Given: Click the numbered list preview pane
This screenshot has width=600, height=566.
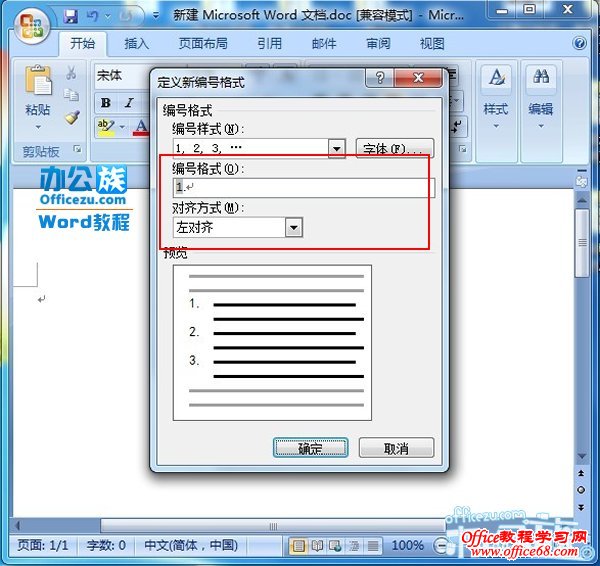Looking at the screenshot, I should click(272, 343).
